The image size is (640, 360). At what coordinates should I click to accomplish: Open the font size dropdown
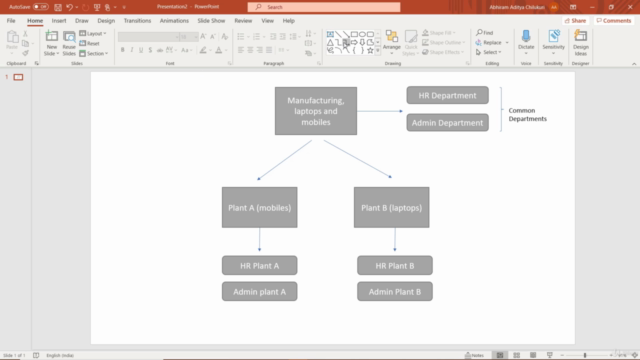coord(196,37)
